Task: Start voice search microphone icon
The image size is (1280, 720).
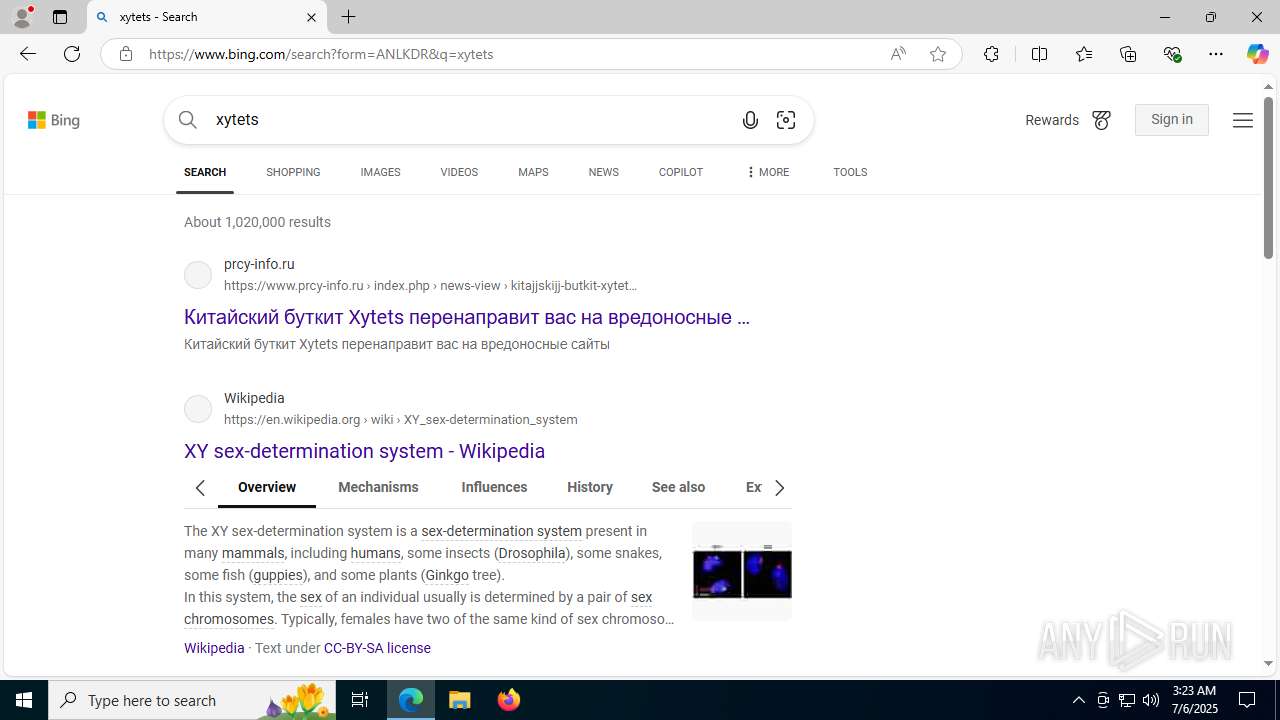Action: coord(750,120)
